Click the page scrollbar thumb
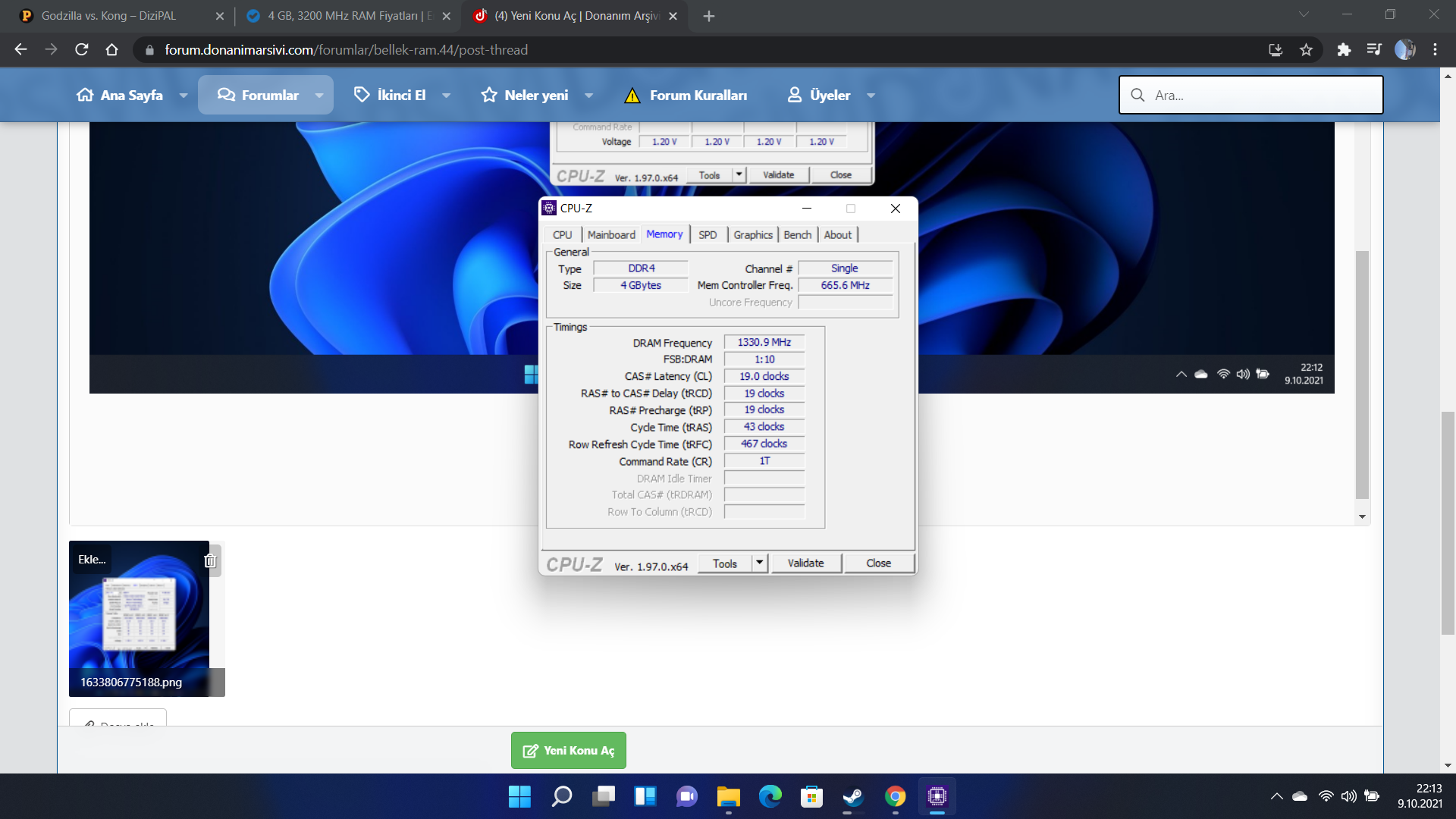This screenshot has width=1456, height=819. (x=1448, y=523)
